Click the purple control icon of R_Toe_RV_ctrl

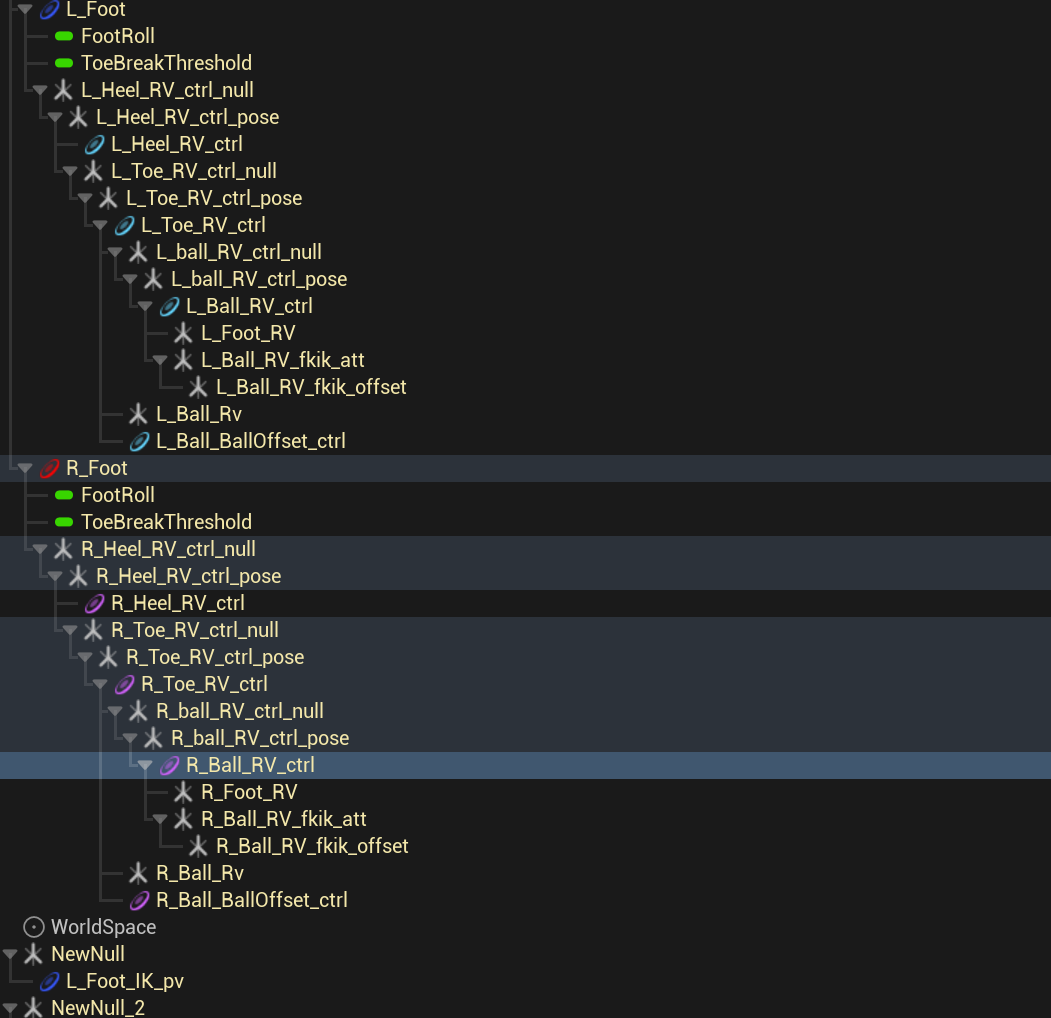[125, 684]
